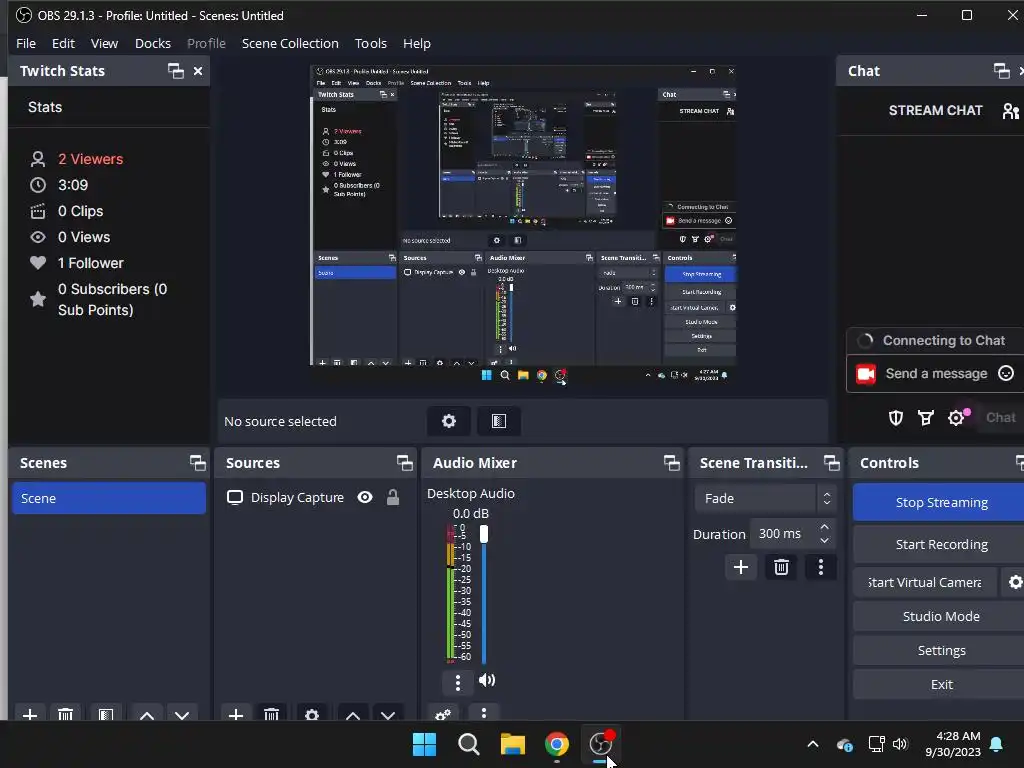Screen dimensions: 1024x768
Task: Open Fade transition dropdown
Action: tap(765, 498)
